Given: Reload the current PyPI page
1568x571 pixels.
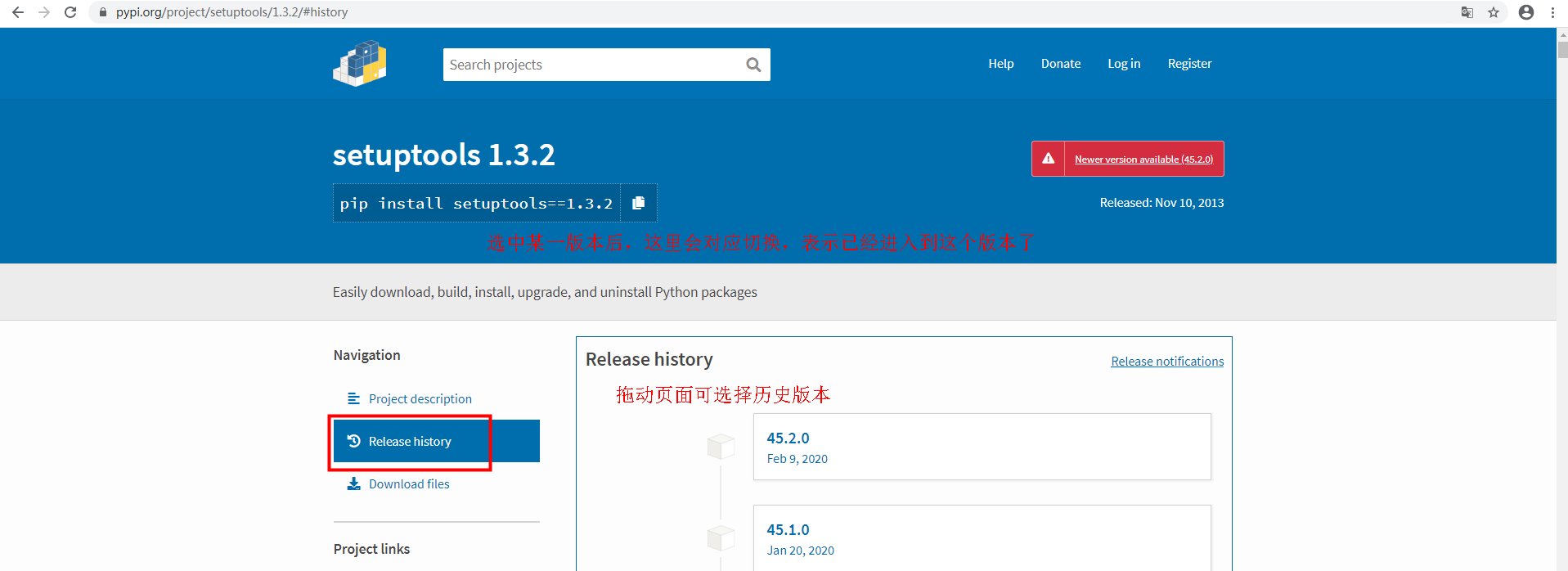Looking at the screenshot, I should click(x=70, y=12).
